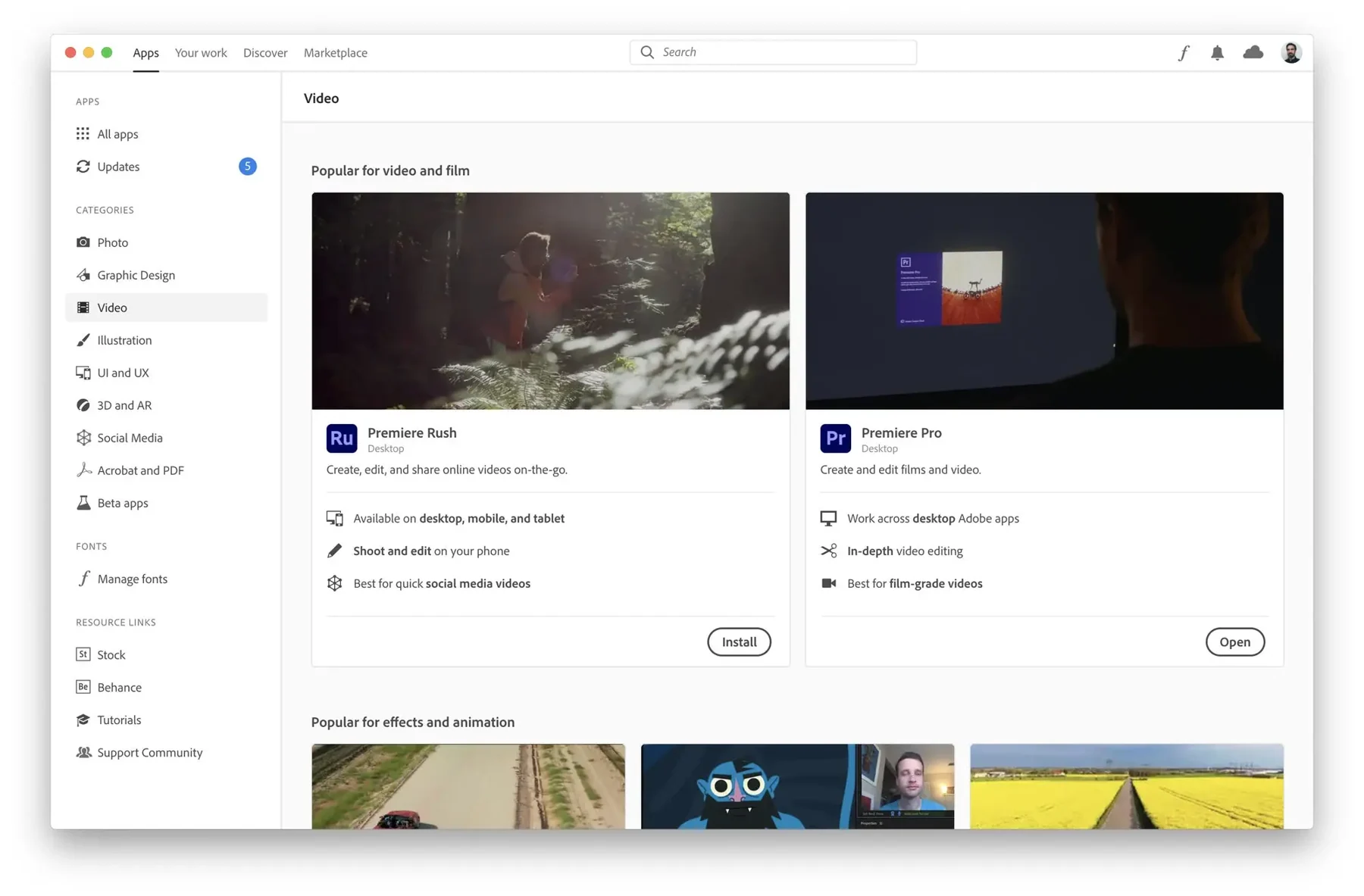Viewport: 1364px width, 896px height.
Task: Open the Discover tab
Action: coord(265,53)
